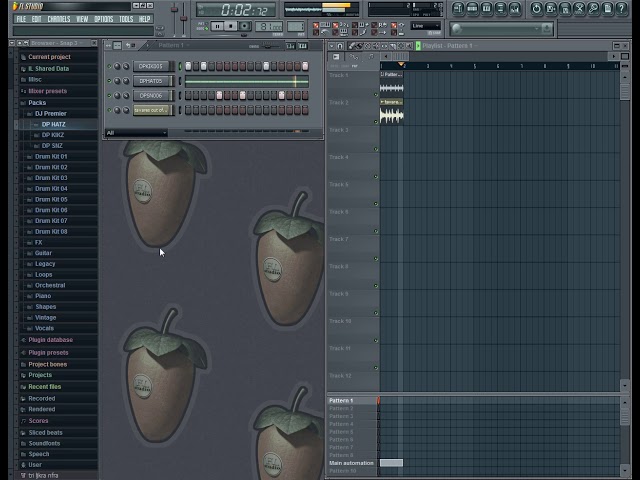Open the step sequencer icon

[472, 9]
